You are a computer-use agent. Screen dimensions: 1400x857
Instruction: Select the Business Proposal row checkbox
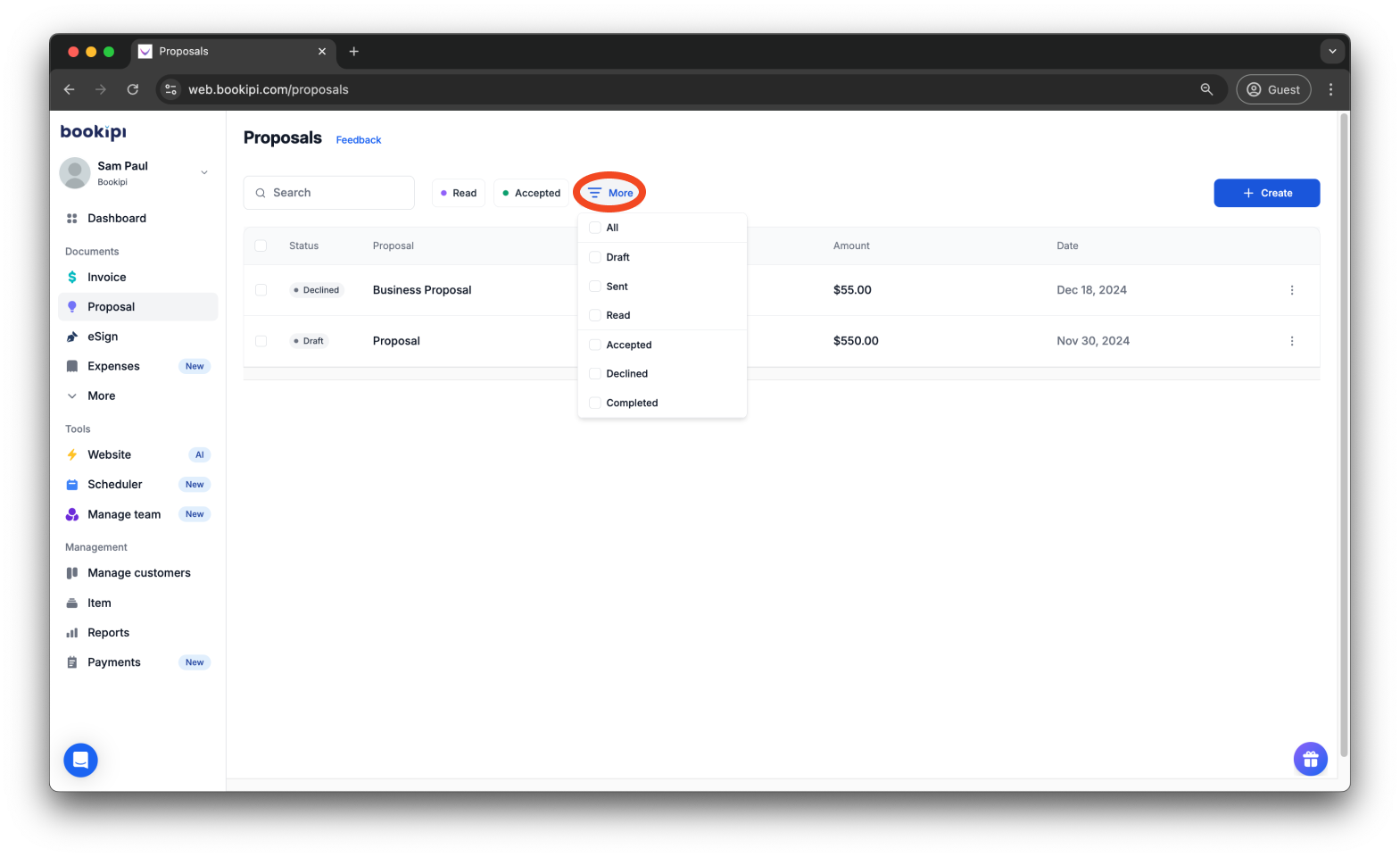pyautogui.click(x=261, y=290)
